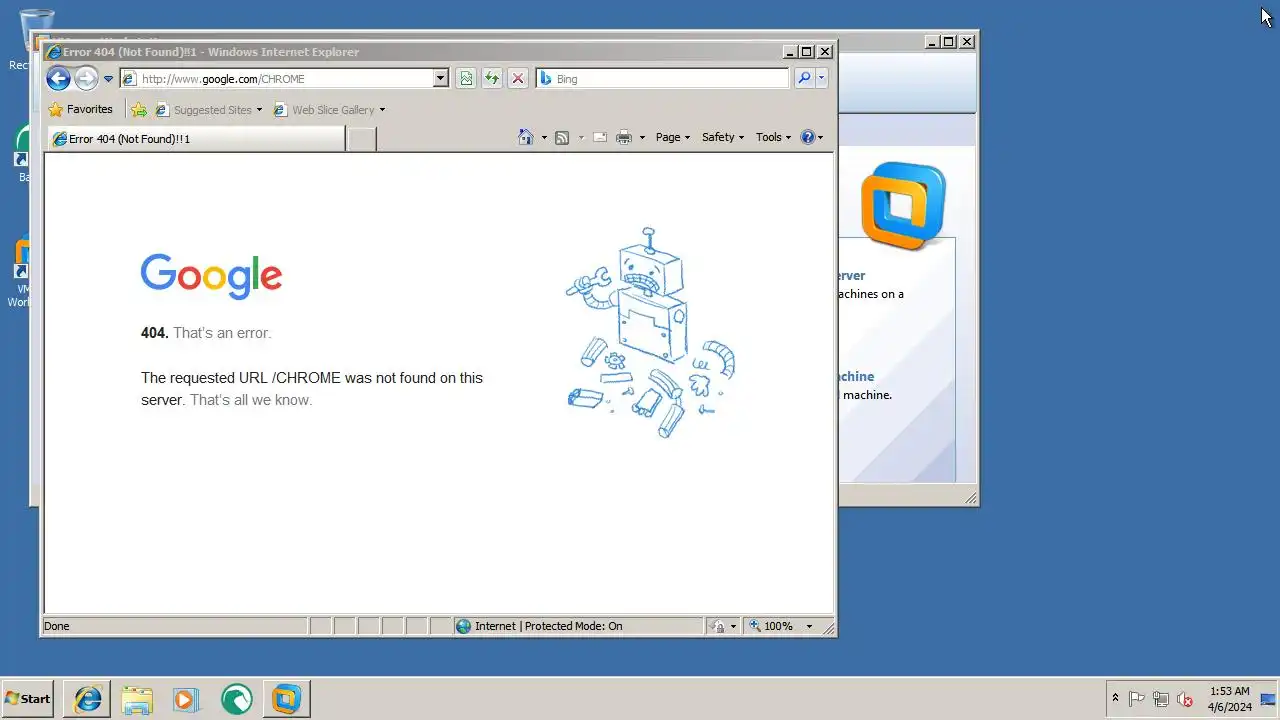Screen dimensions: 1280x720
Task: Show hidden tray icons arrow
Action: 1115,698
